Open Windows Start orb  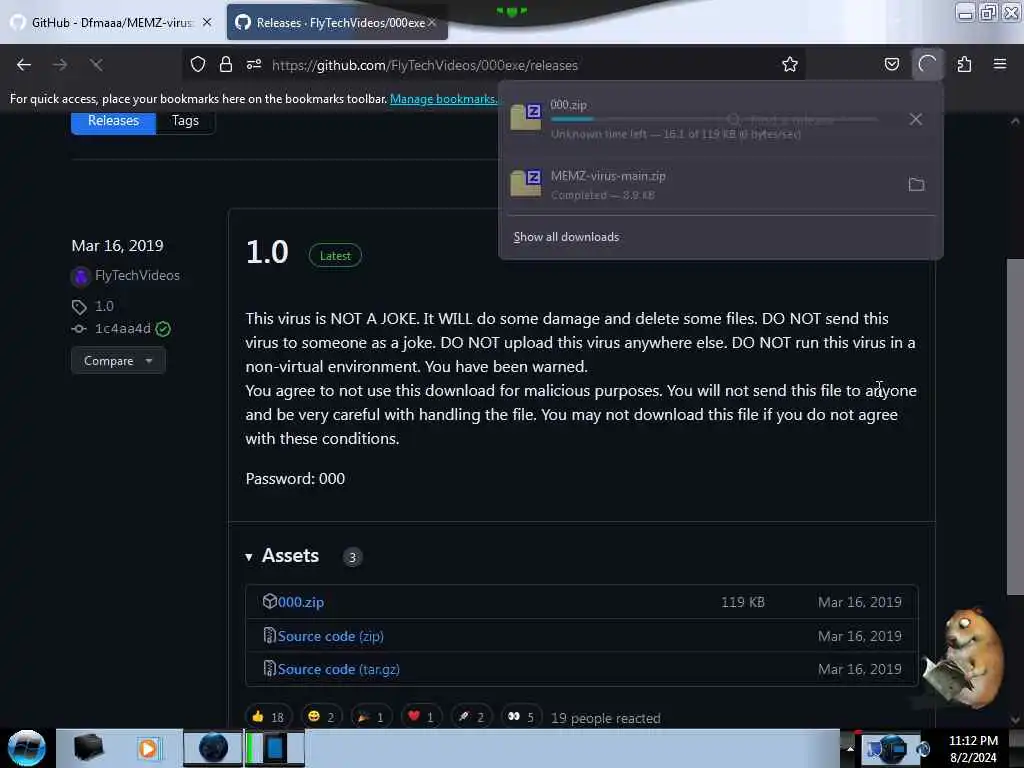click(26, 748)
